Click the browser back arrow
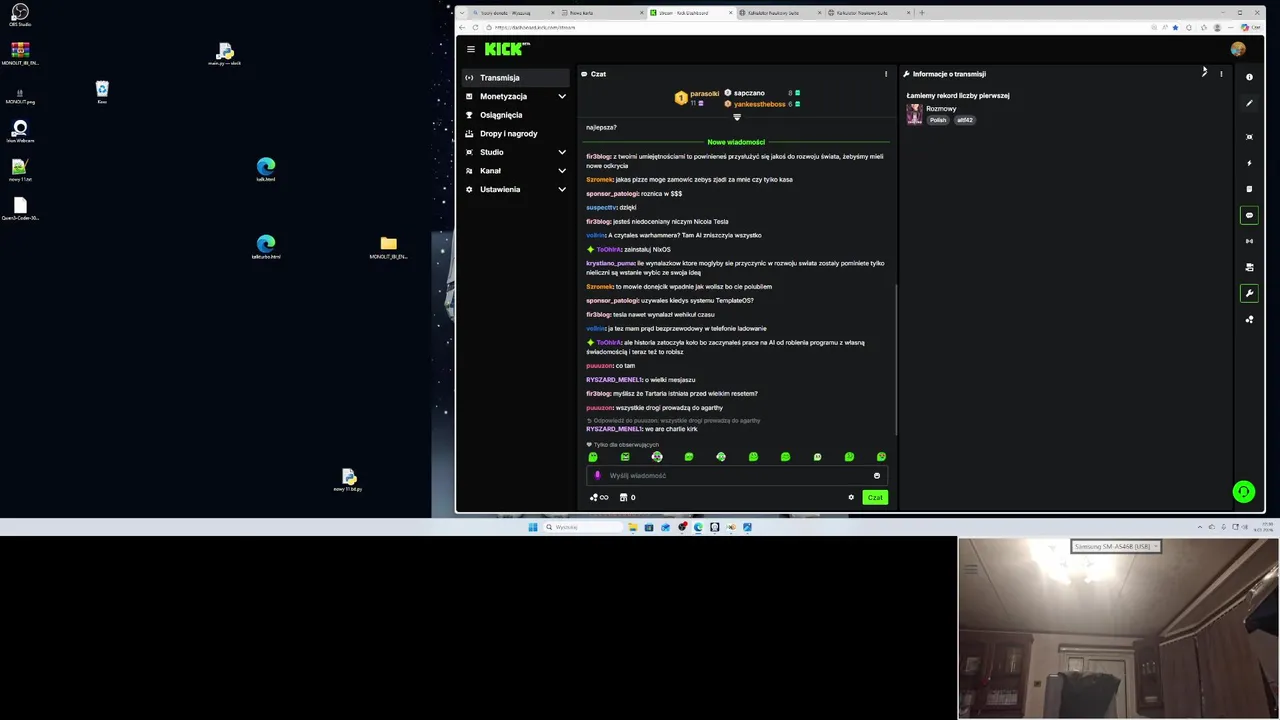 [462, 27]
